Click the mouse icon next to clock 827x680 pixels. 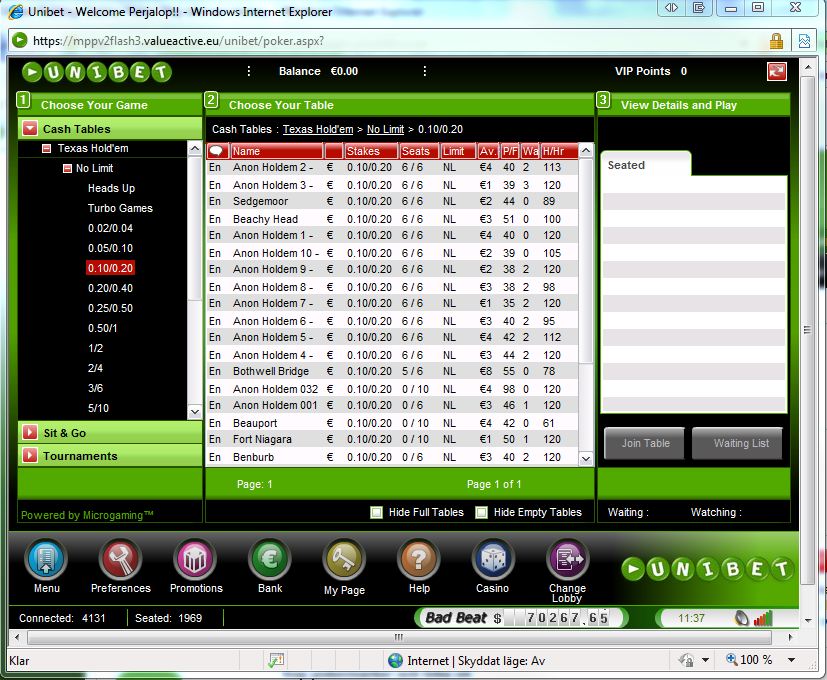(742, 618)
